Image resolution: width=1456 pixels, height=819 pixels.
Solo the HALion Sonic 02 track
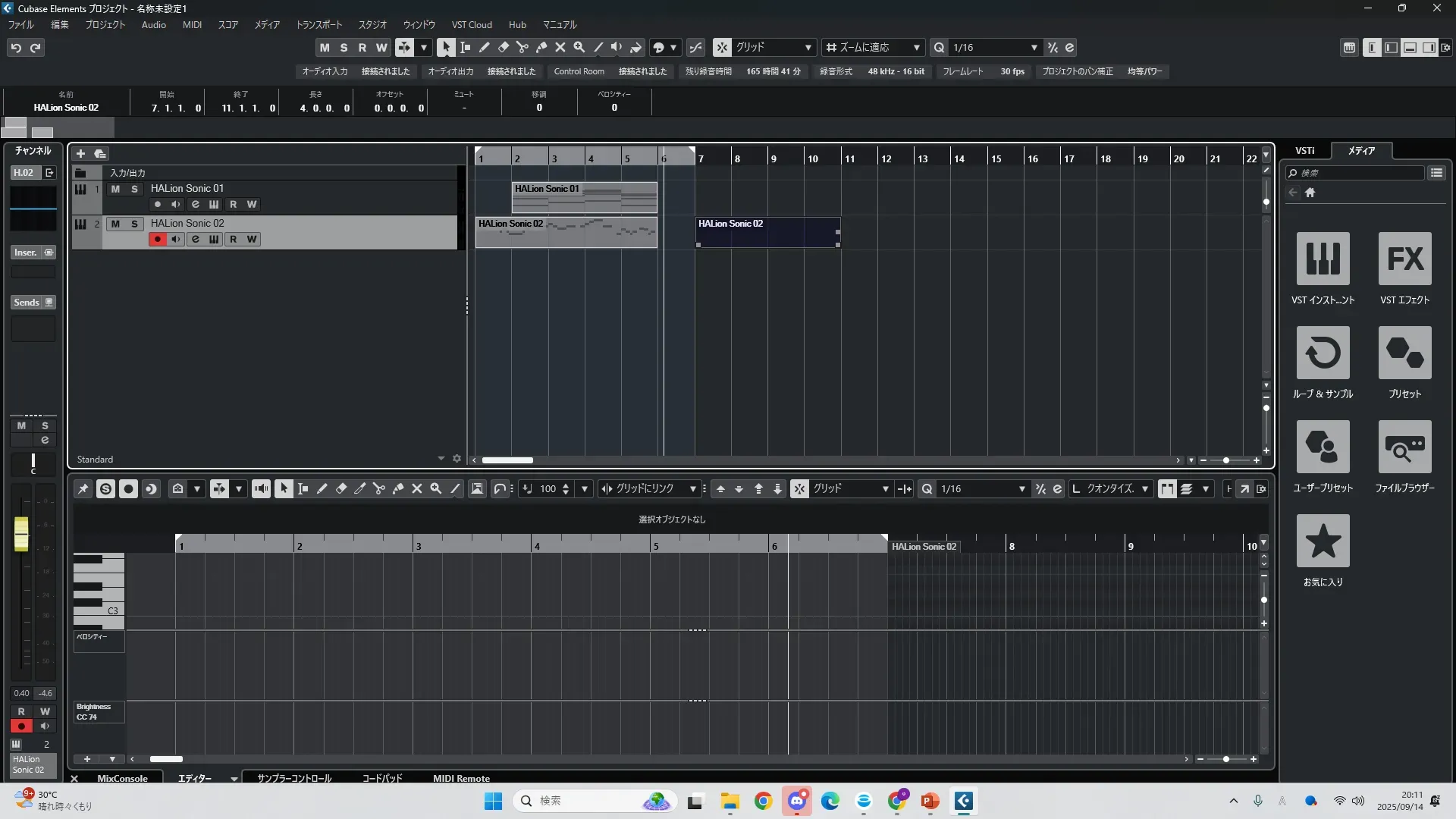134,224
